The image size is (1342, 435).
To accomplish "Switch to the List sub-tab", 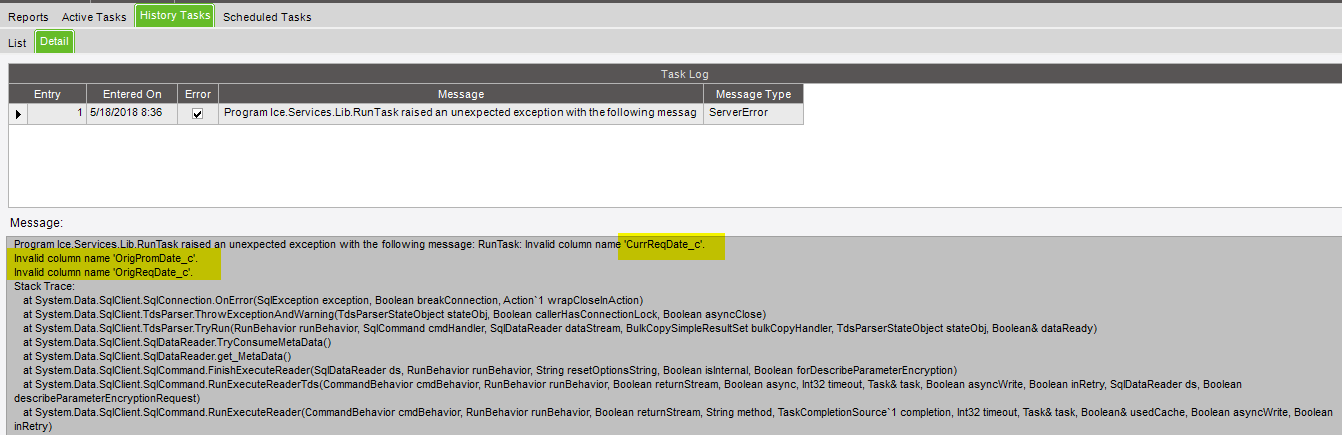I will click(17, 43).
